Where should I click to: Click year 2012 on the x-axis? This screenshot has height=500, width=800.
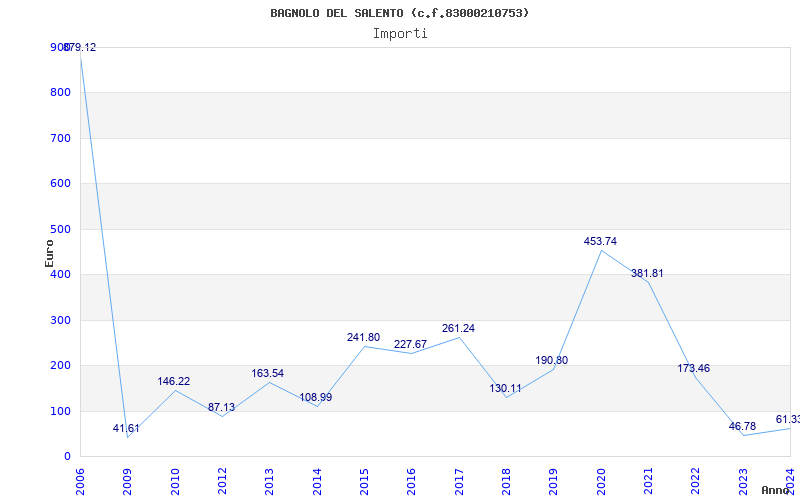click(x=222, y=481)
